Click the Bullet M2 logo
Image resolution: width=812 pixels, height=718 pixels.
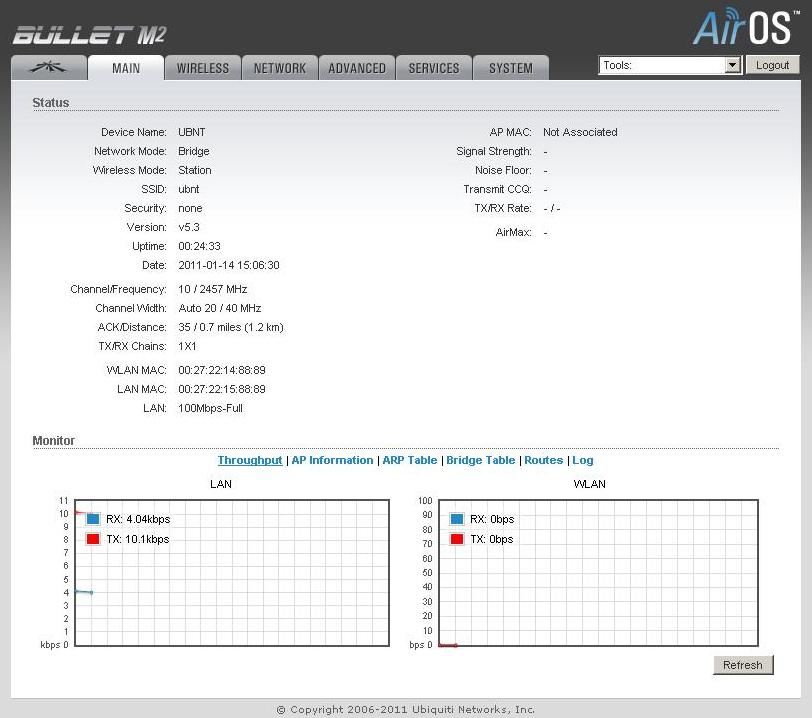pos(90,35)
